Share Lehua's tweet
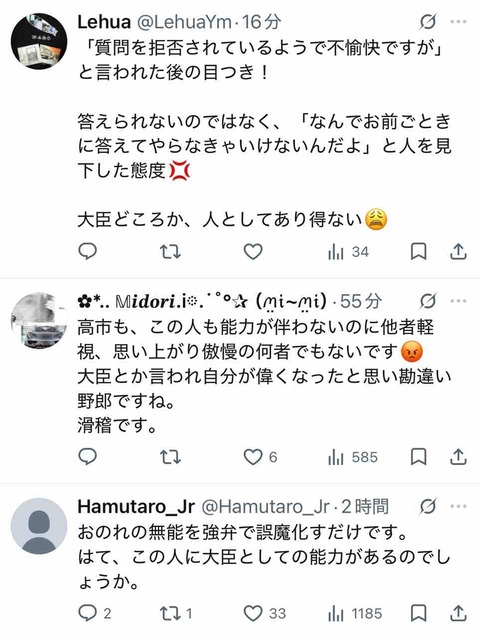Screen dimensions: 480x638 coord(458,252)
